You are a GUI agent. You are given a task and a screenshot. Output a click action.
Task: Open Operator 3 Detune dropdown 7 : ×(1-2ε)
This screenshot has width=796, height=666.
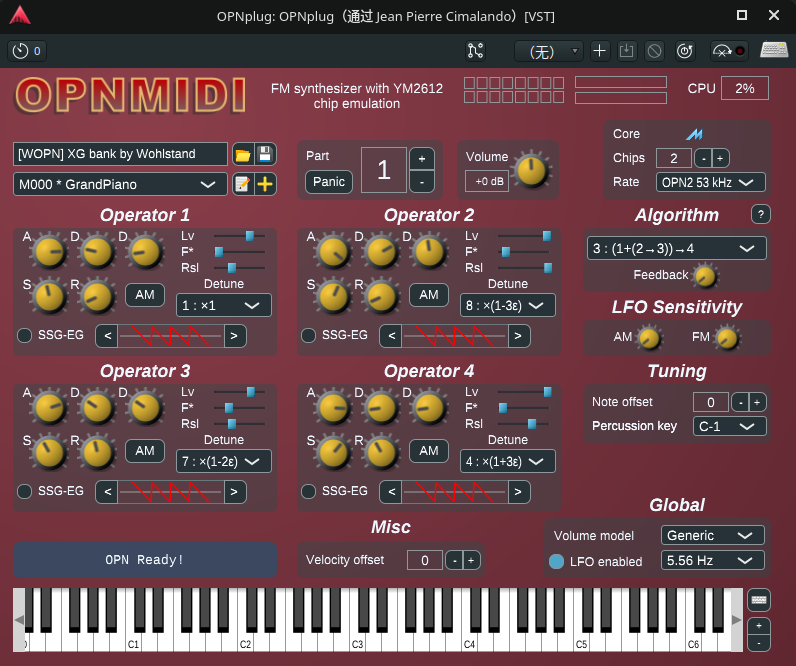224,461
